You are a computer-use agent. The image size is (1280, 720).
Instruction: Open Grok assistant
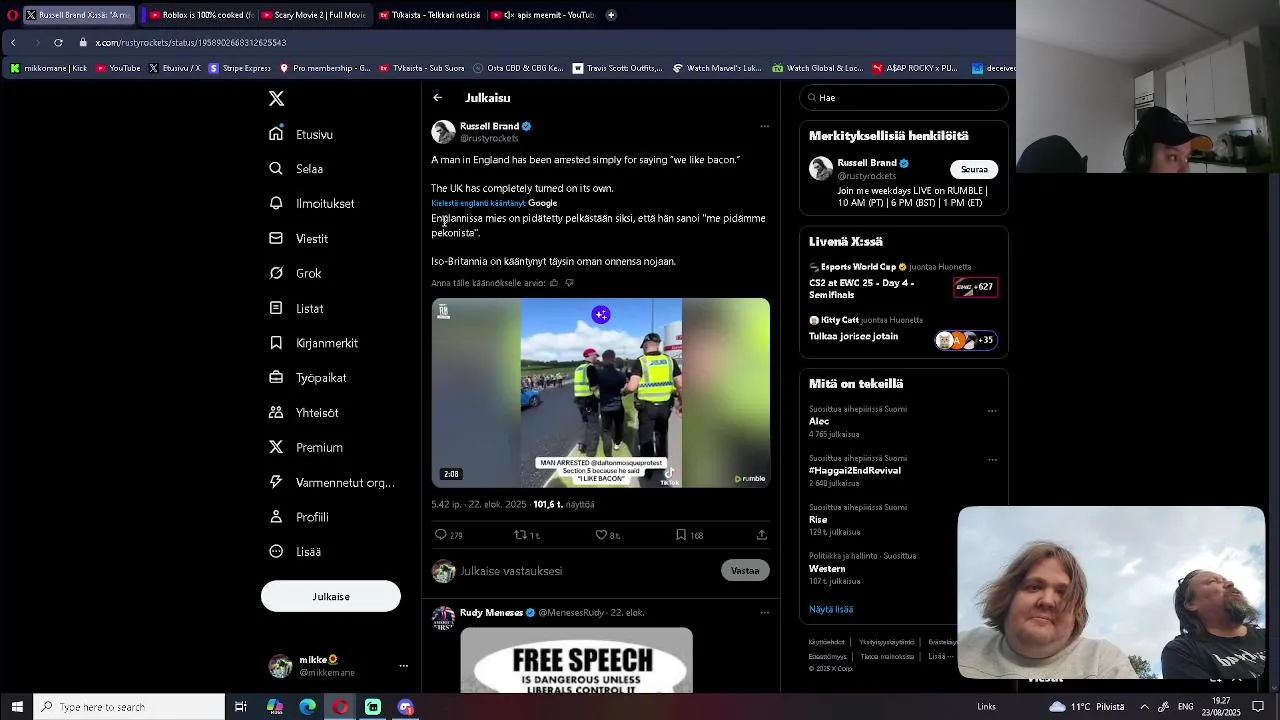click(x=295, y=273)
